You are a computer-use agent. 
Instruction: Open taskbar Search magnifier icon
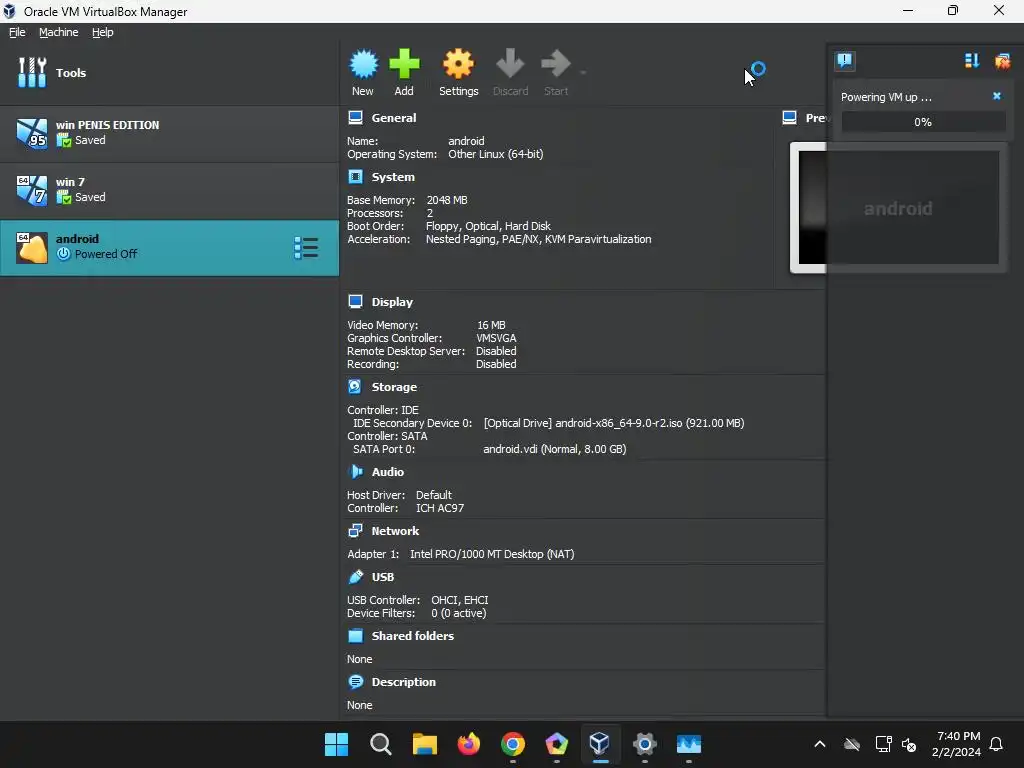tap(380, 744)
